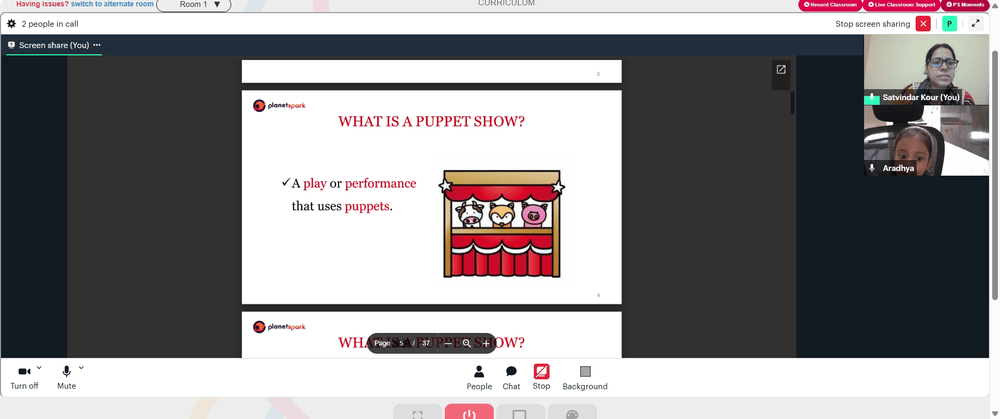The width and height of the screenshot is (1000, 419).
Task: Select Aradhya's video tile
Action: point(926,140)
